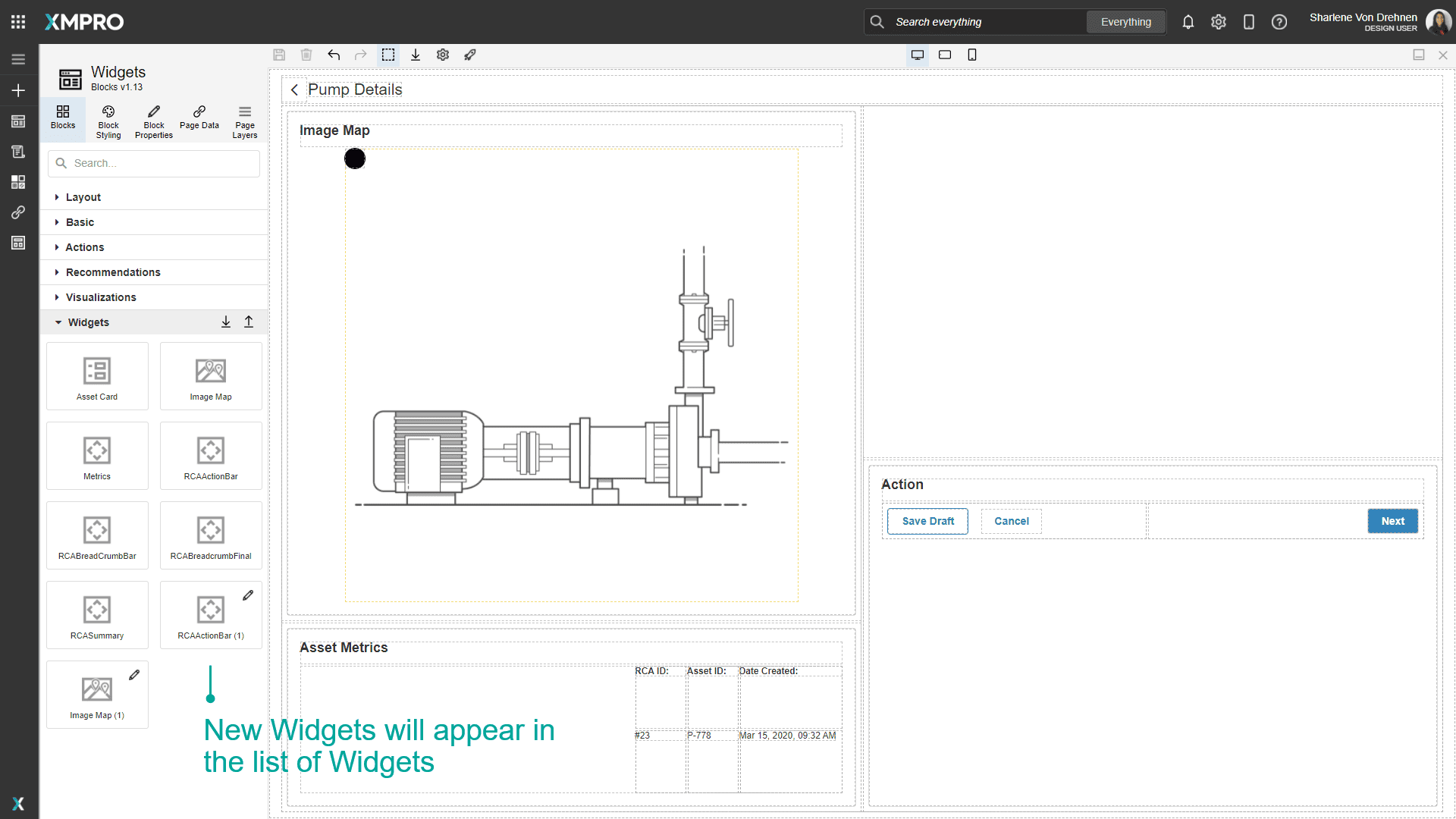Select the marquee selection tool
1456x819 pixels.
pos(388,55)
